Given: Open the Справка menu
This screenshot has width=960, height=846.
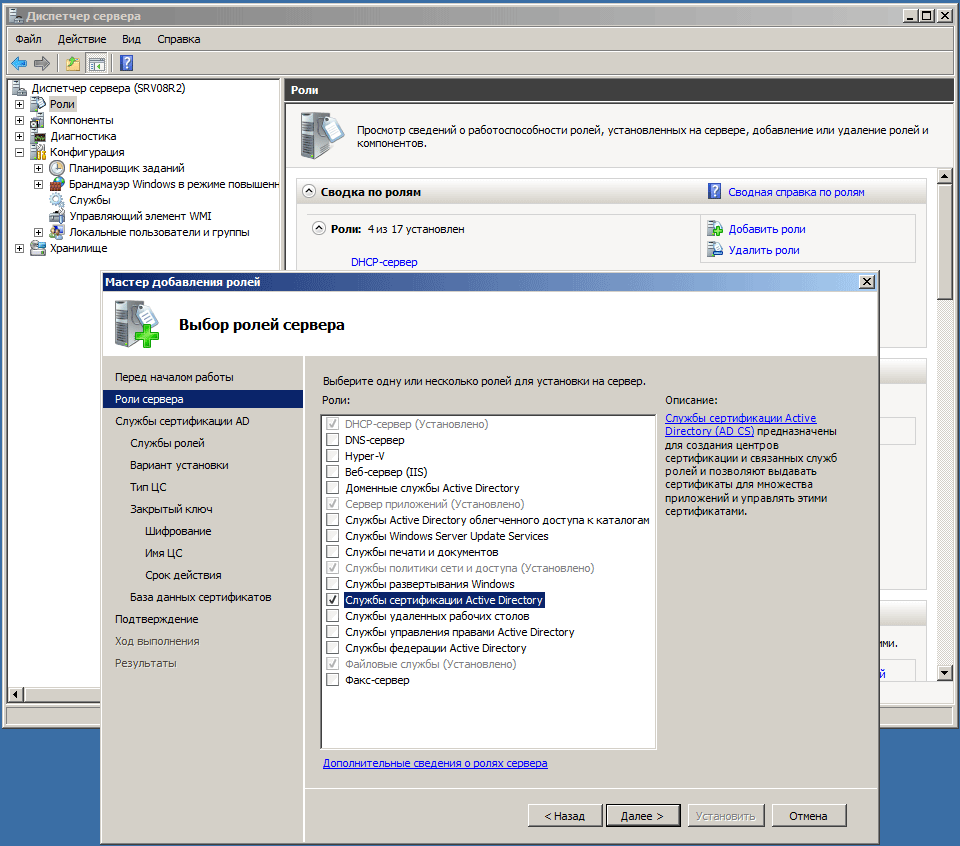Looking at the screenshot, I should 178,39.
